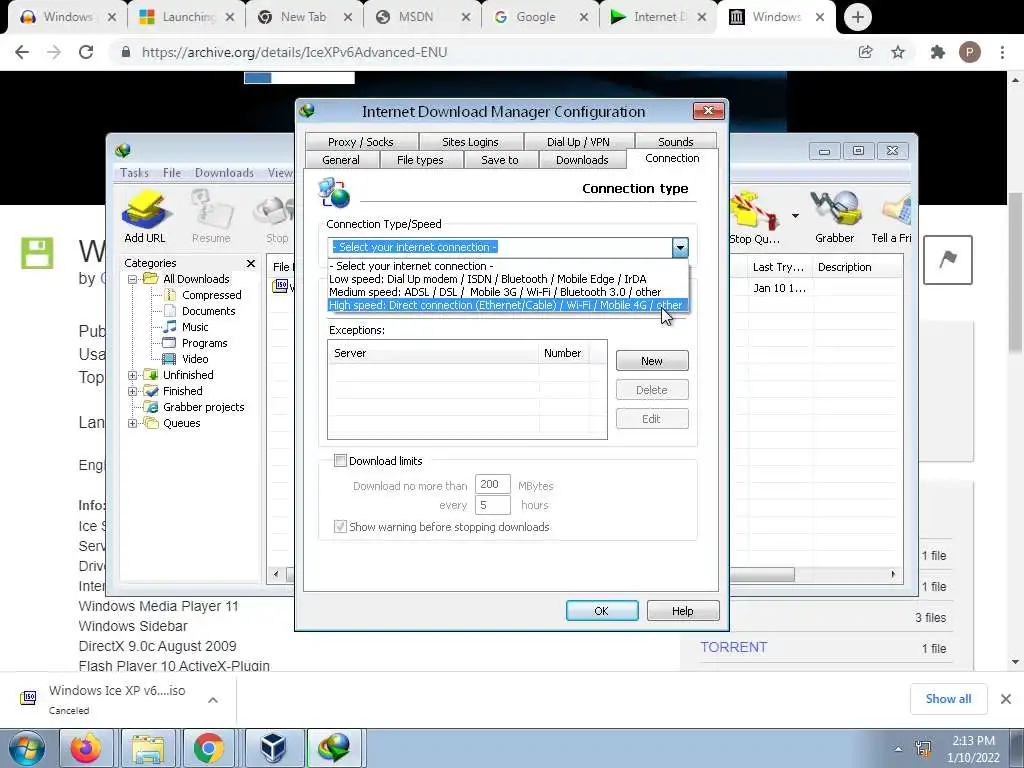This screenshot has height=768, width=1024.
Task: Switch to the Downloads tab
Action: click(582, 160)
